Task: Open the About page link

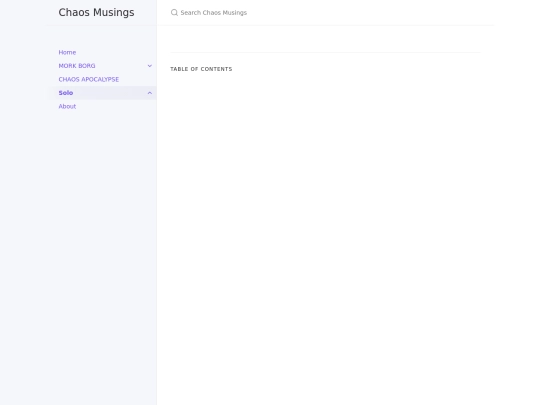Action: pyautogui.click(x=67, y=106)
